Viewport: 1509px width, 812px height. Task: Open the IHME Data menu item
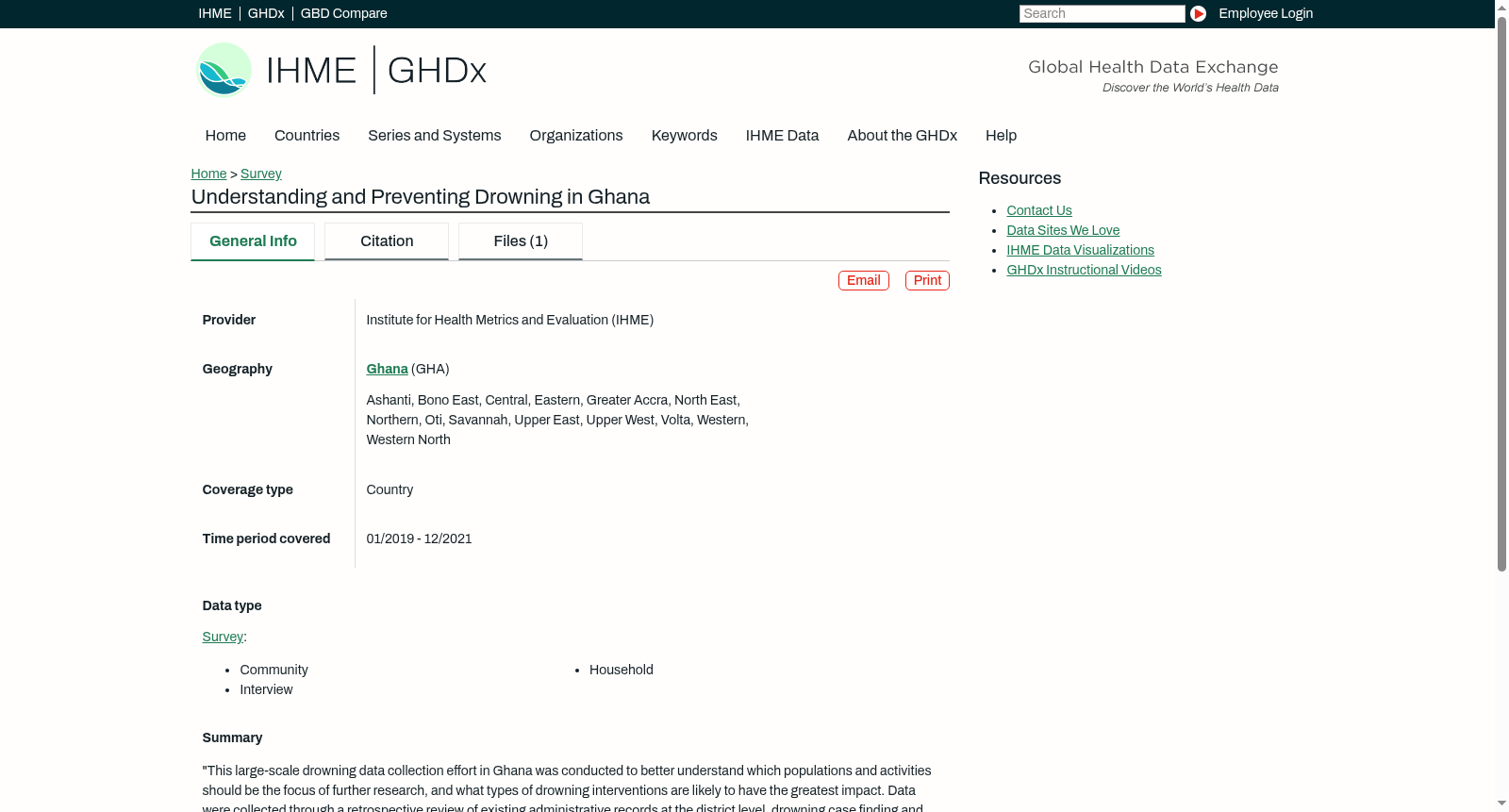pyautogui.click(x=782, y=136)
